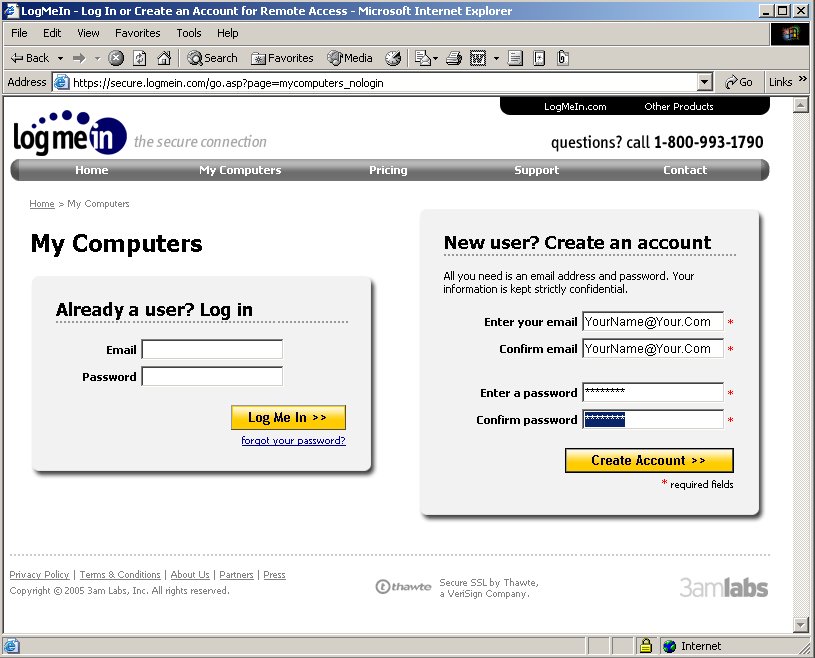Click the Other Products top link
Image resolution: width=815 pixels, height=658 pixels.
pyautogui.click(x=679, y=107)
